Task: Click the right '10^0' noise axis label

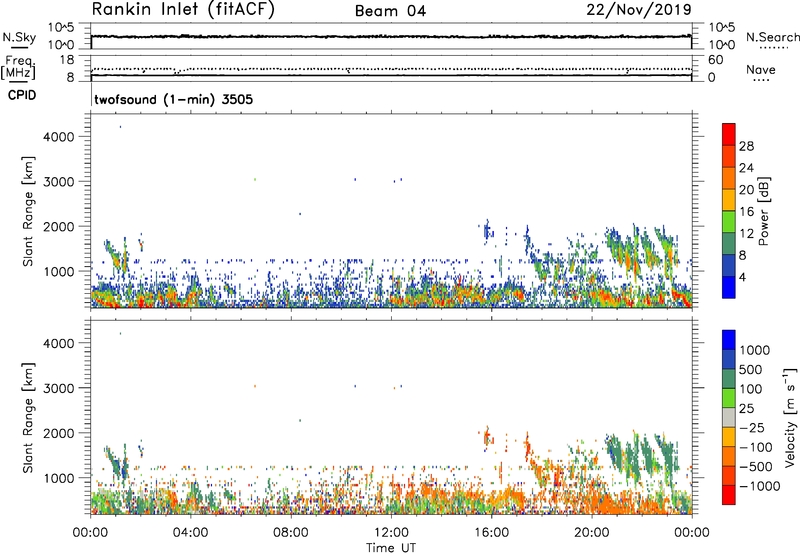Action: click(x=721, y=45)
